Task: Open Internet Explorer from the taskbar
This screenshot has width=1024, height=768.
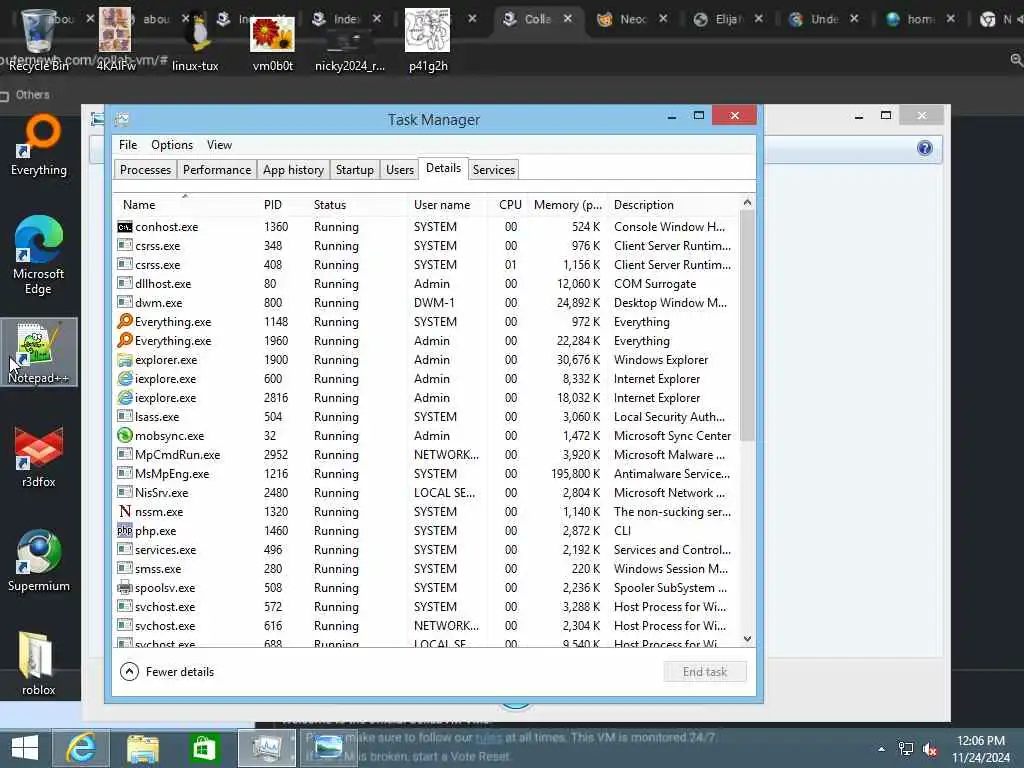Action: click(81, 748)
